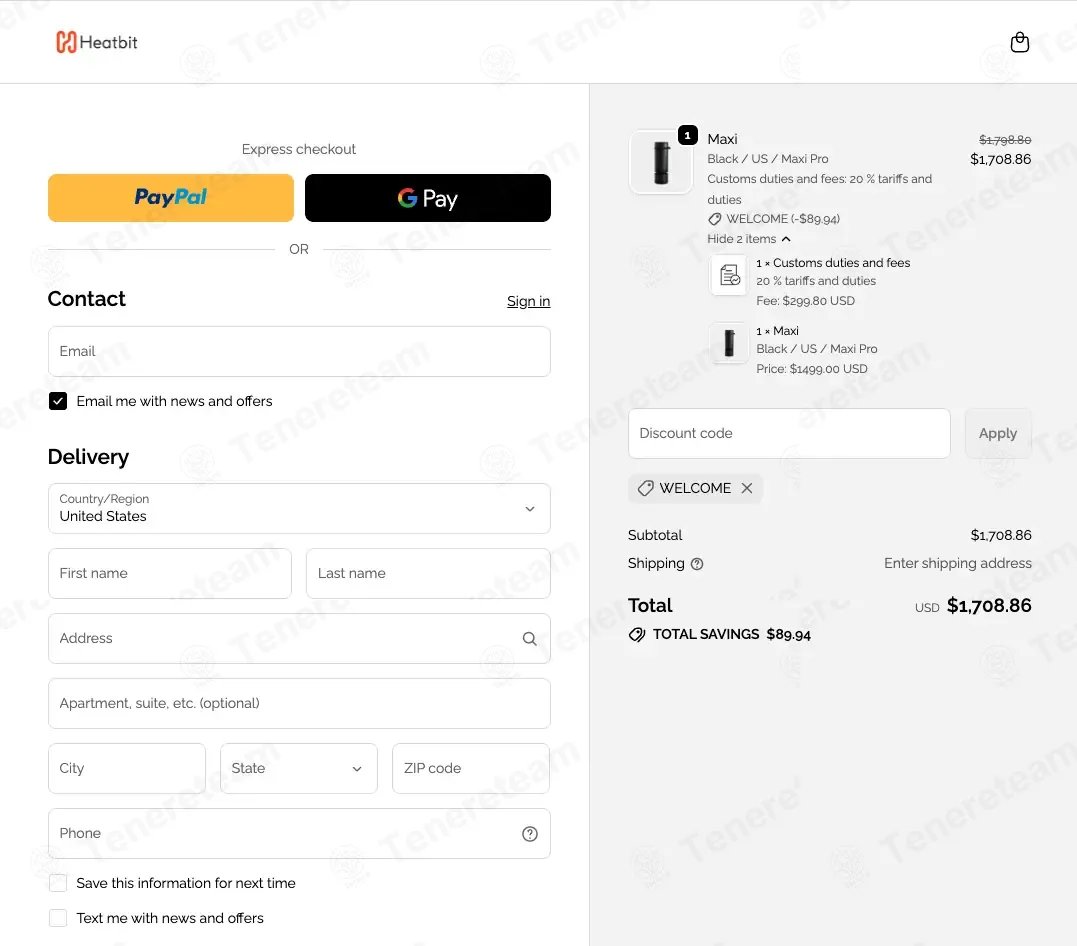Click the Shipping help question mark icon
The width and height of the screenshot is (1077, 946).
tap(696, 564)
